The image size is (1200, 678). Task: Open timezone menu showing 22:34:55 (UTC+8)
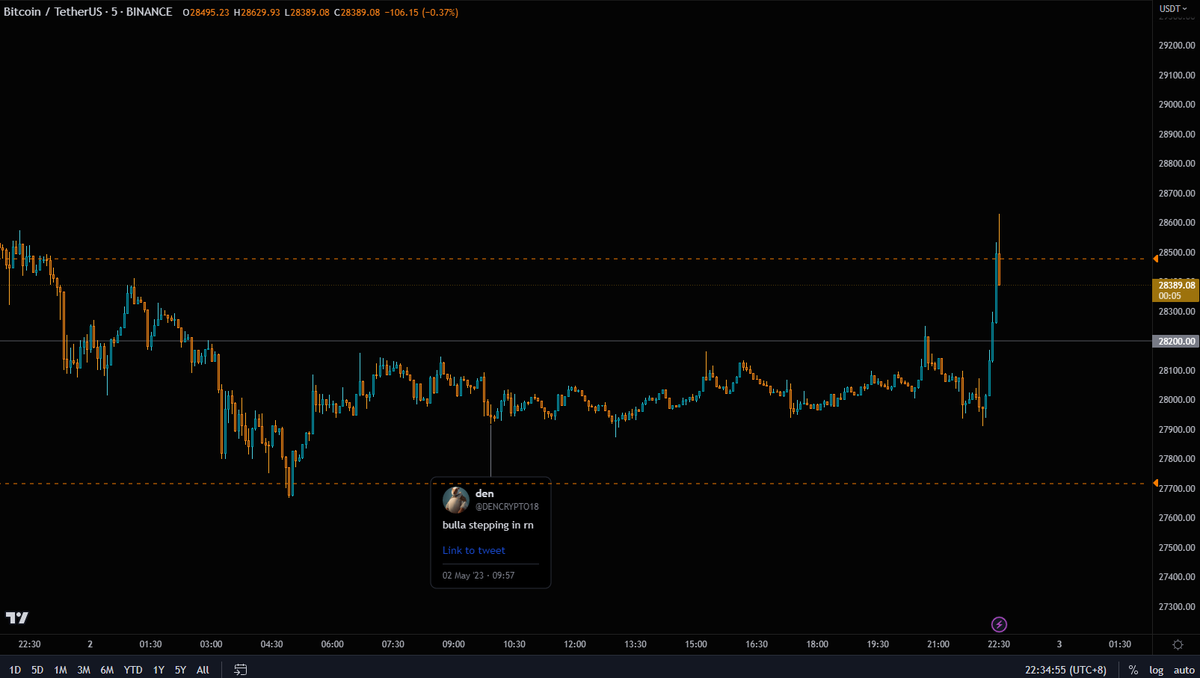[x=1068, y=670]
